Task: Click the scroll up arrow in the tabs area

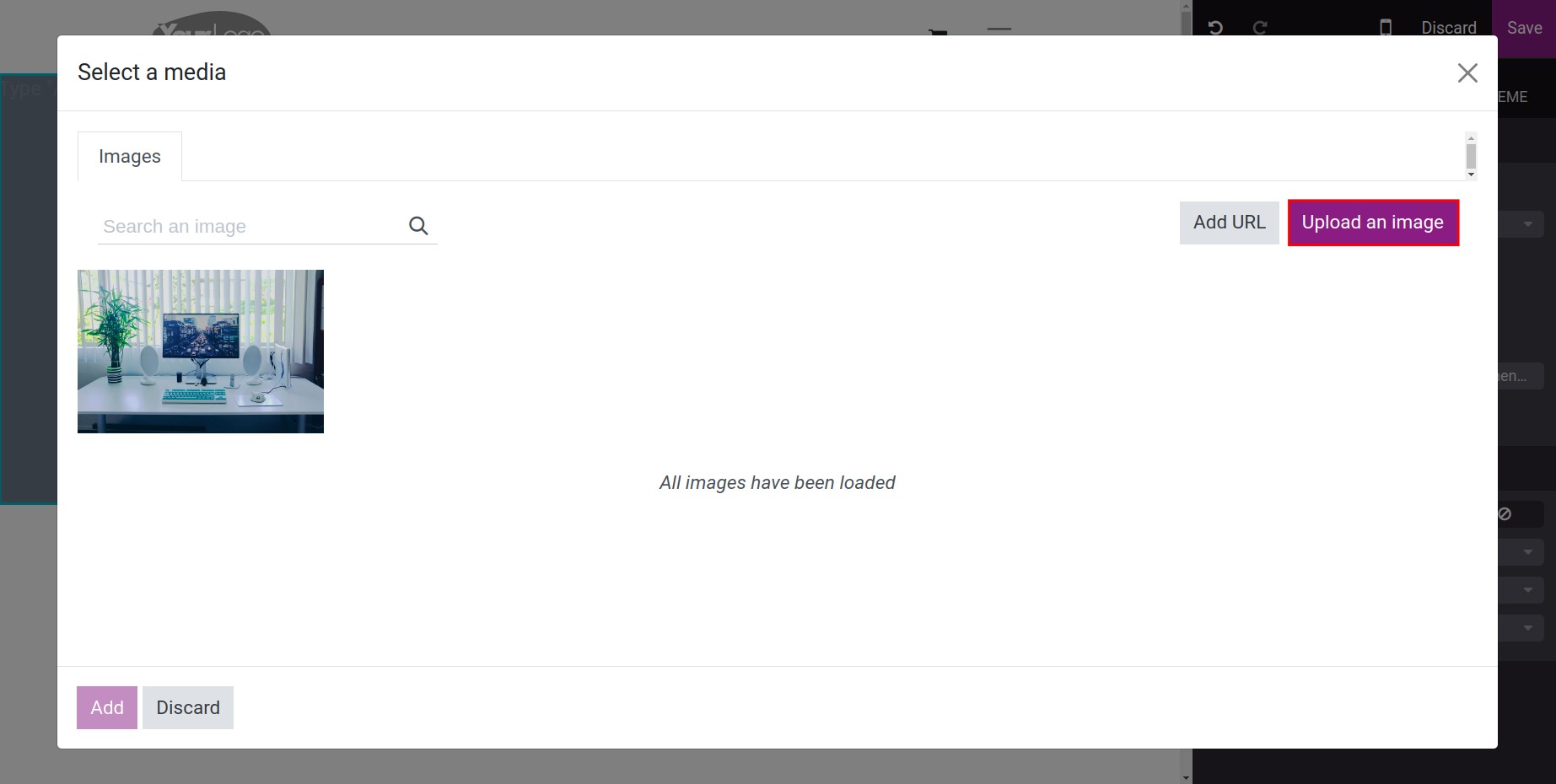Action: coord(1471,137)
